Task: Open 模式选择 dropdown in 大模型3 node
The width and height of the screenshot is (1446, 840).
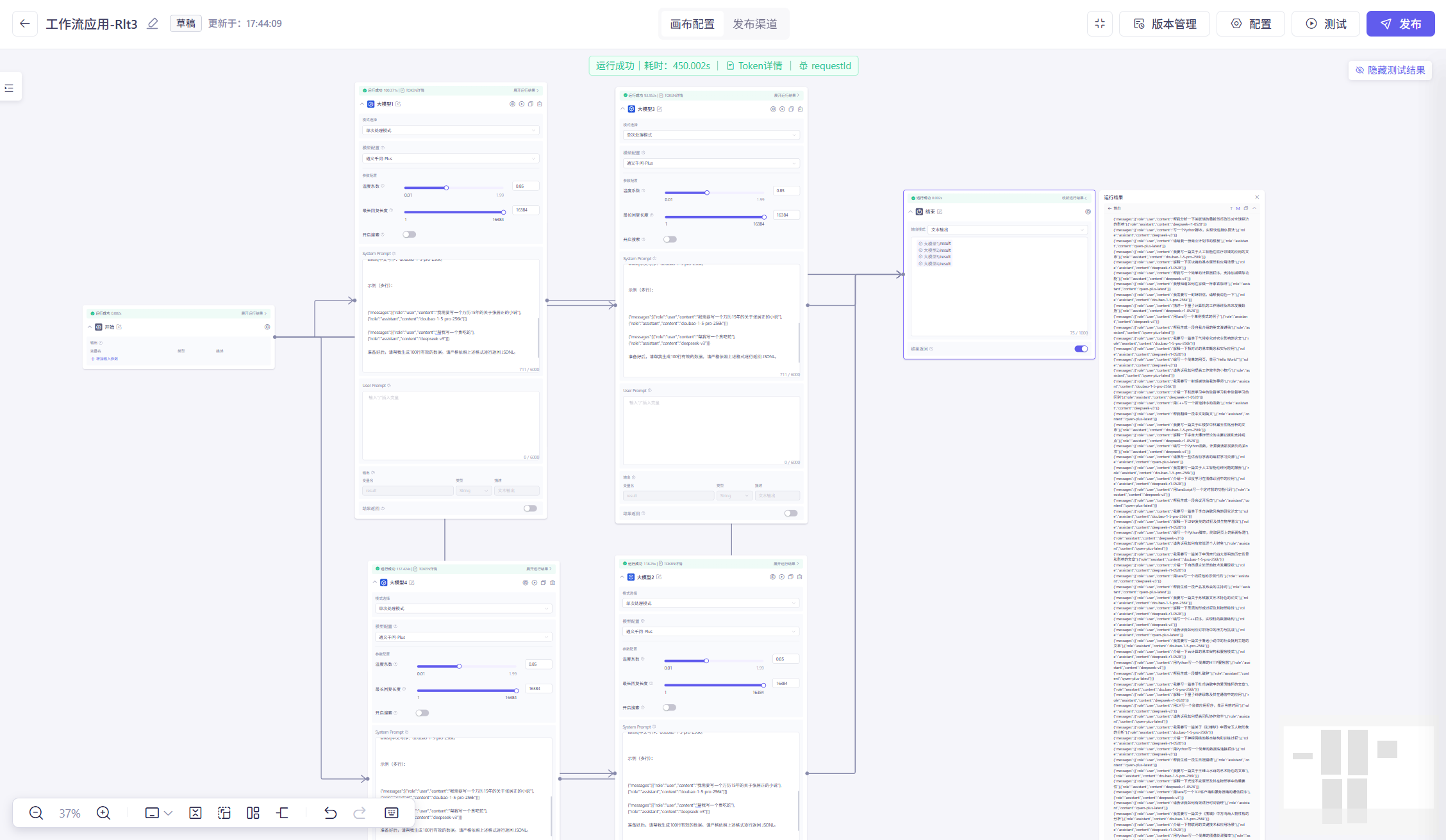Action: (711, 135)
